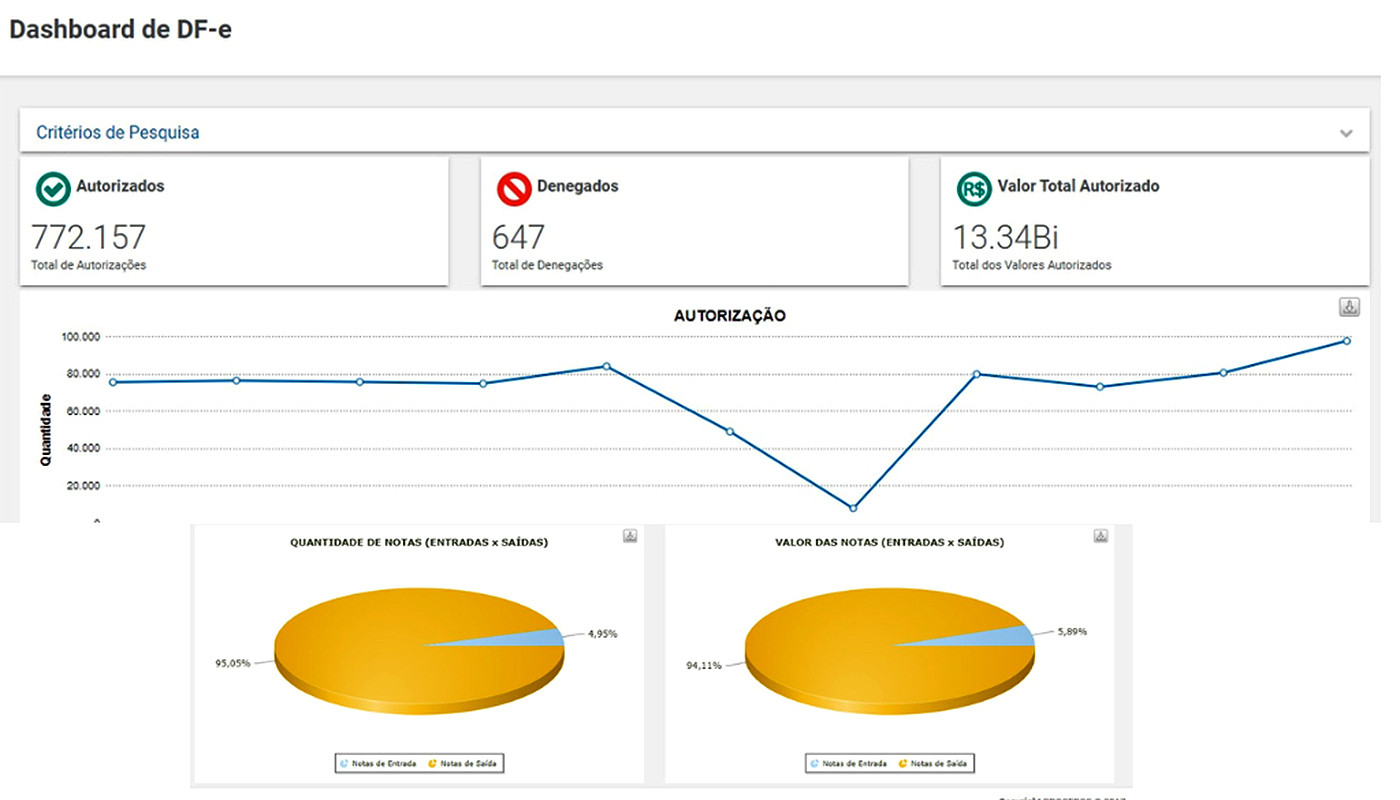Click the 13.34Bi authorized value figure
The width and height of the screenshot is (1400, 800).
[1004, 238]
